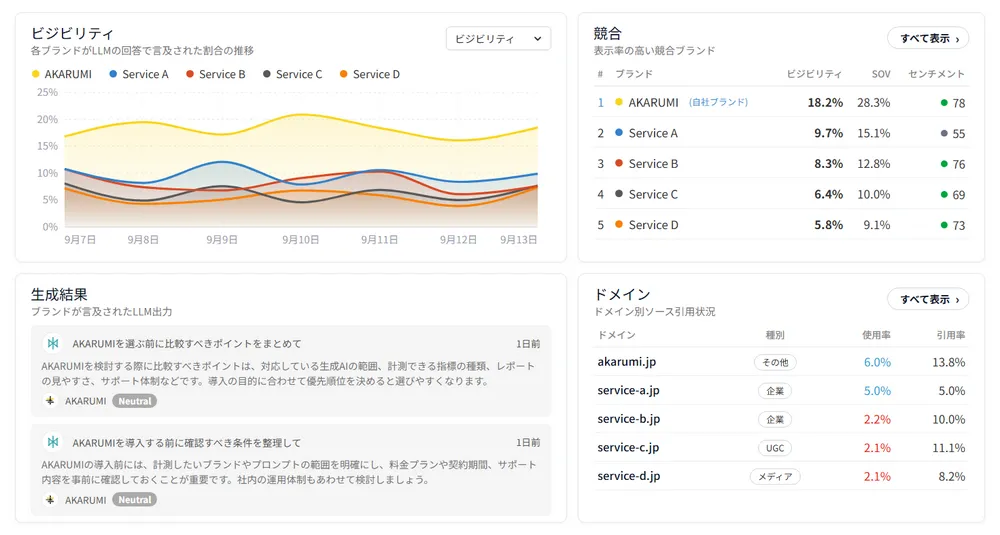1000x535 pixels.
Task: Click LLM icon on 確認すべき条件 prompt
Action: tap(53, 442)
